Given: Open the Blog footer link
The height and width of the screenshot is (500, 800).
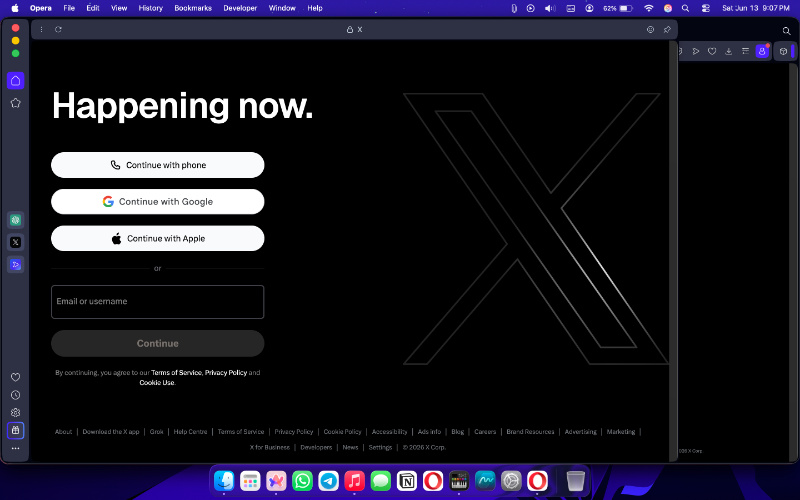Looking at the screenshot, I should [458, 432].
